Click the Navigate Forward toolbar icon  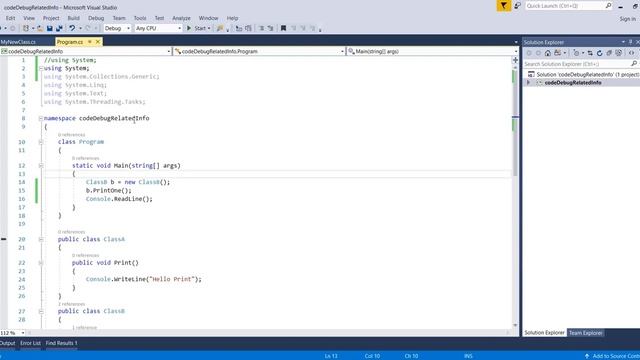tap(13, 29)
